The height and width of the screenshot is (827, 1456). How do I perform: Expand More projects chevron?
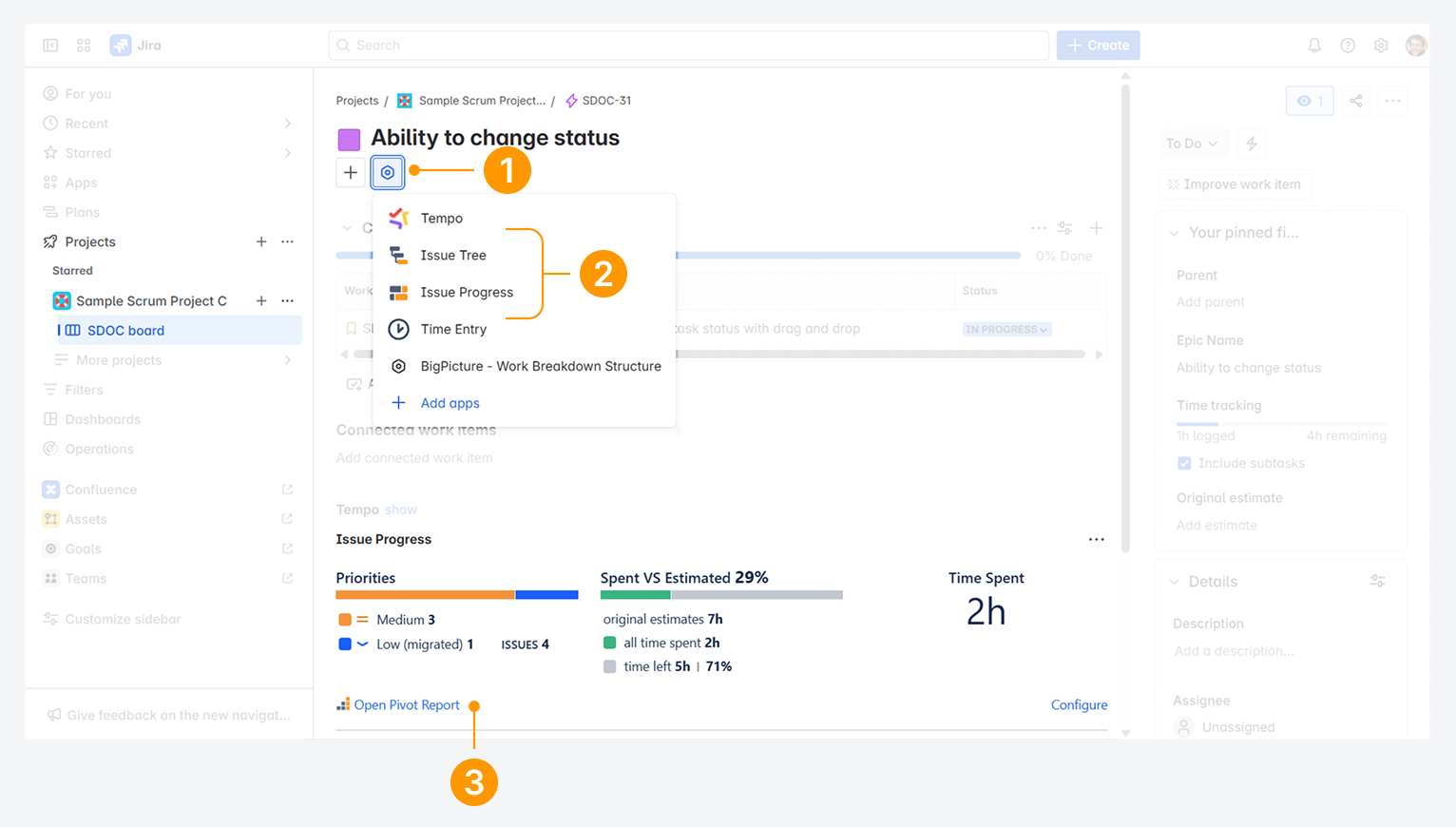tap(287, 360)
